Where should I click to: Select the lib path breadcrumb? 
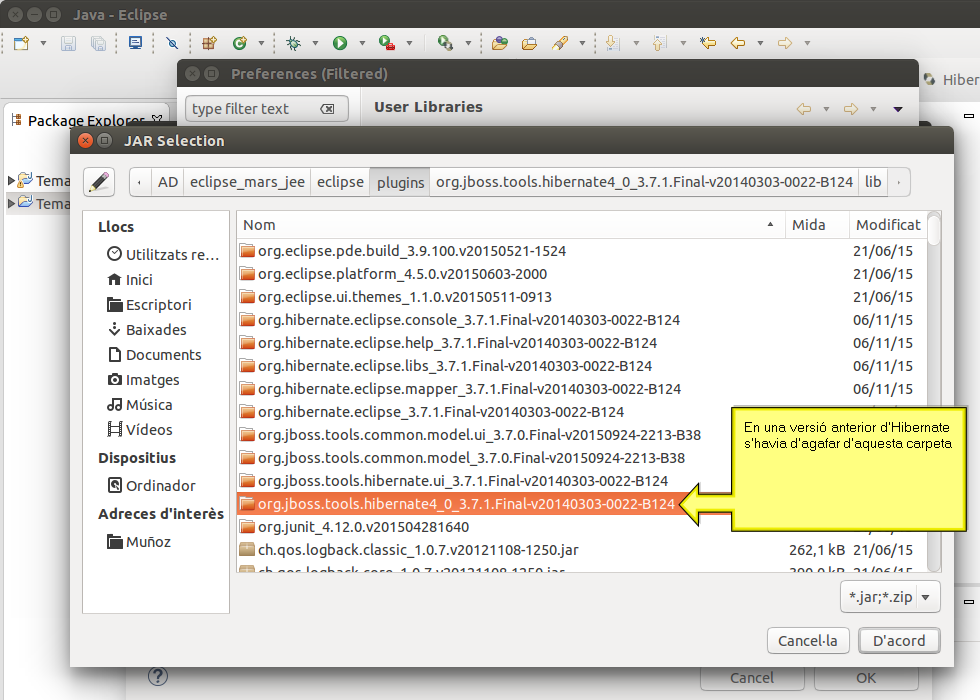pyautogui.click(x=873, y=182)
